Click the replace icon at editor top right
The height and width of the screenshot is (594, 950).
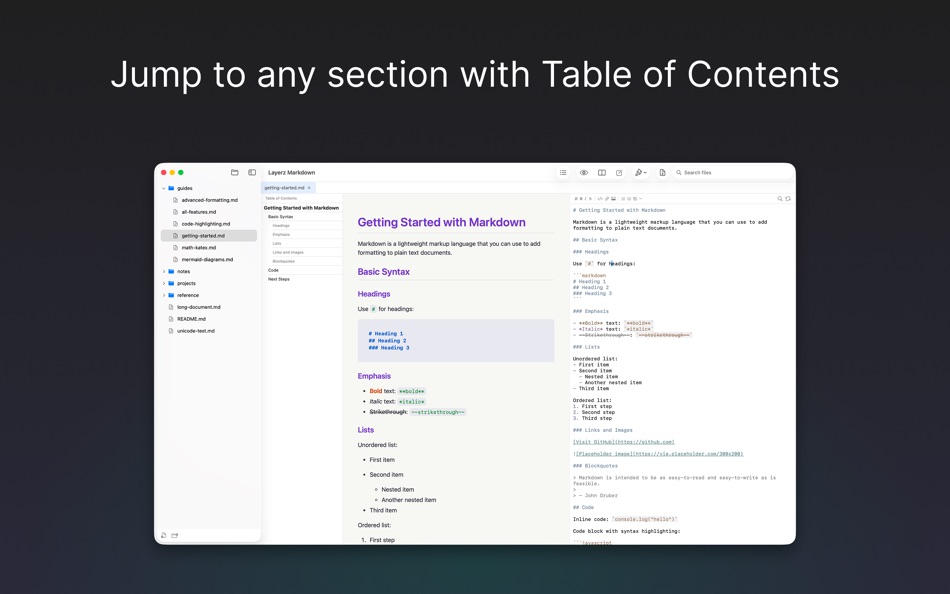788,199
